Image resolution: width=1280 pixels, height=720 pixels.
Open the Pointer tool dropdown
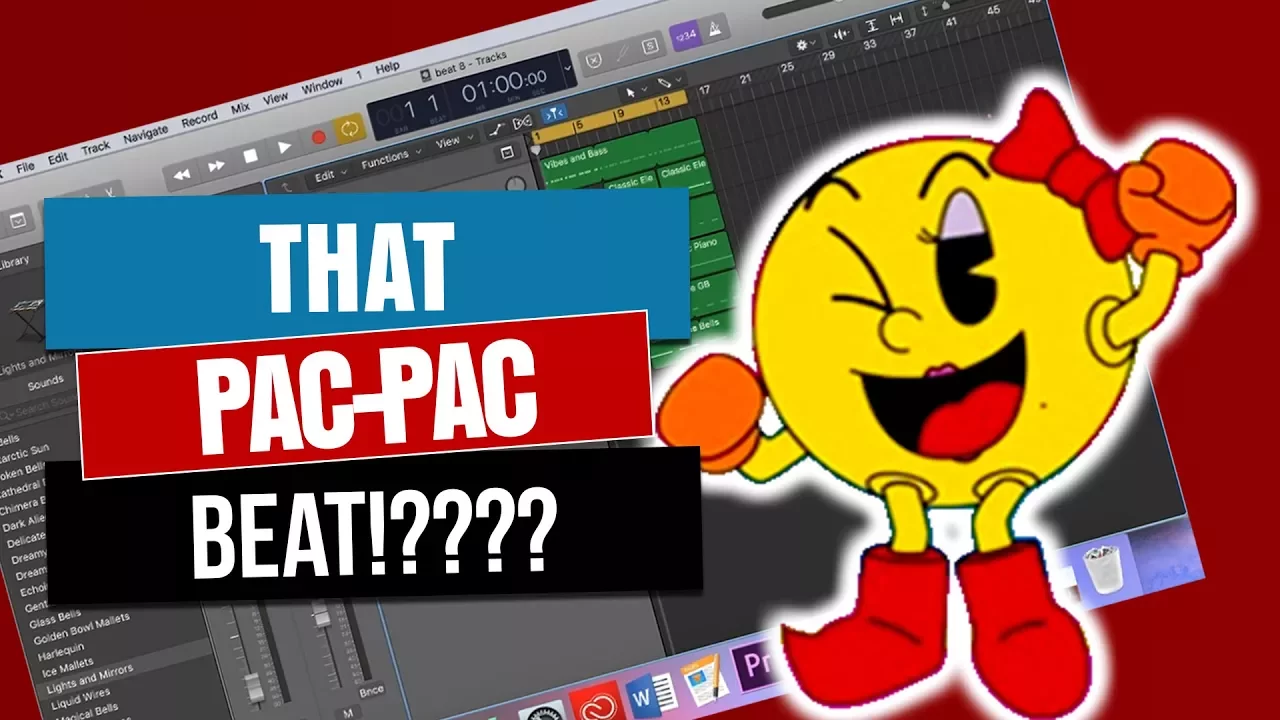point(636,90)
